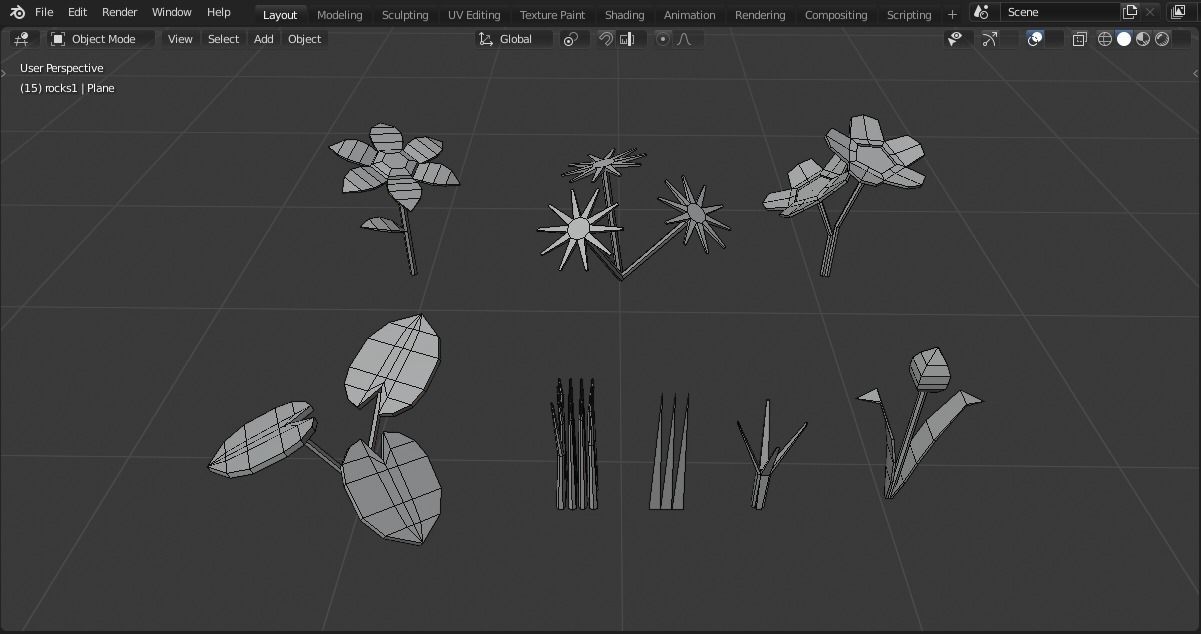Viewport: 1201px width, 634px height.
Task: Click the transform pivot point icon
Action: [x=571, y=39]
